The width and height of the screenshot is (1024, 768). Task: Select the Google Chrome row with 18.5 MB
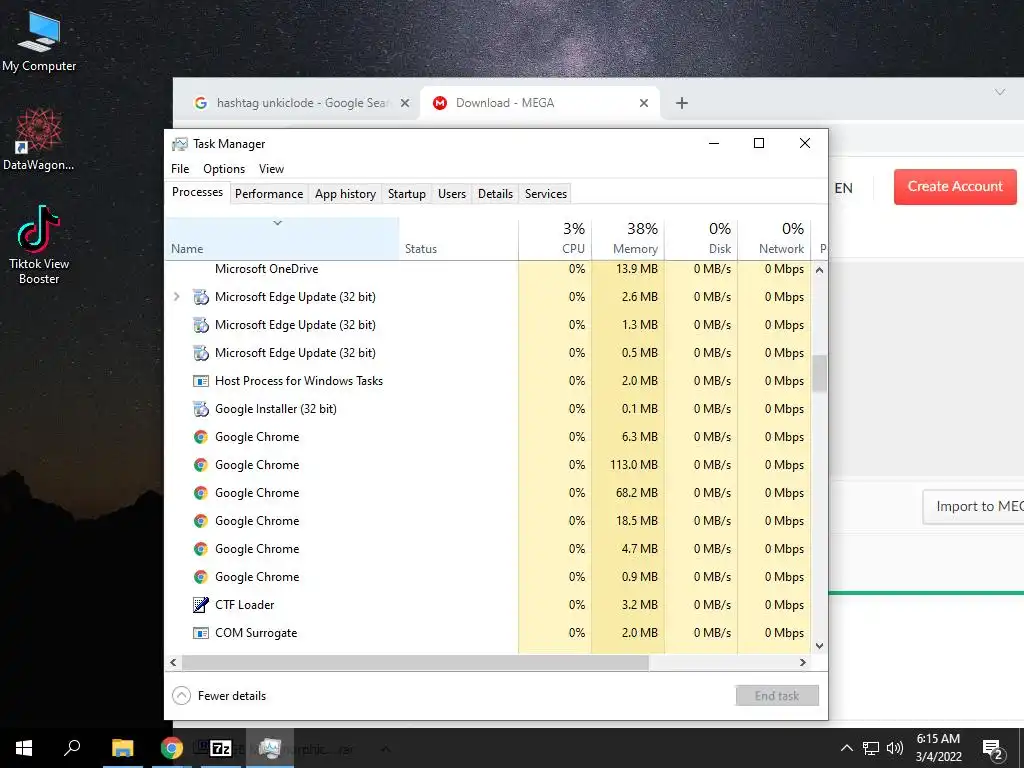[488, 521]
